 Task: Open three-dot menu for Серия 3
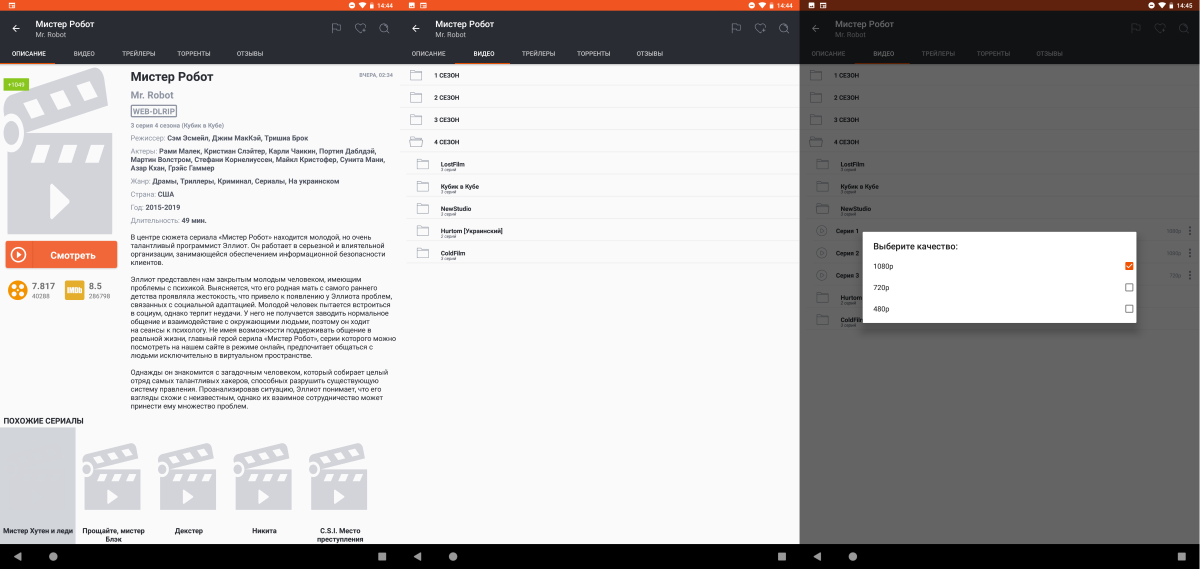[x=1190, y=275]
